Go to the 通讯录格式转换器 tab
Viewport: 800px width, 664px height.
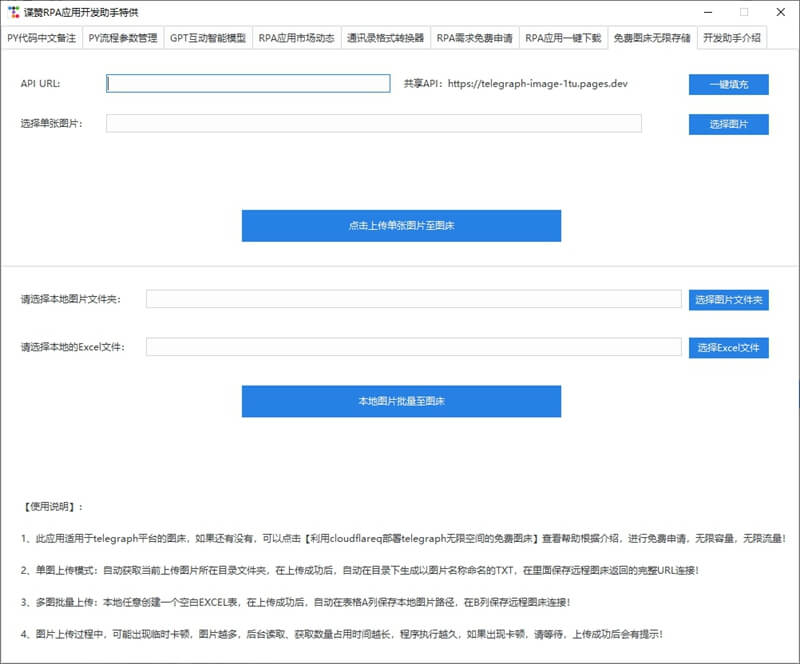(x=385, y=38)
